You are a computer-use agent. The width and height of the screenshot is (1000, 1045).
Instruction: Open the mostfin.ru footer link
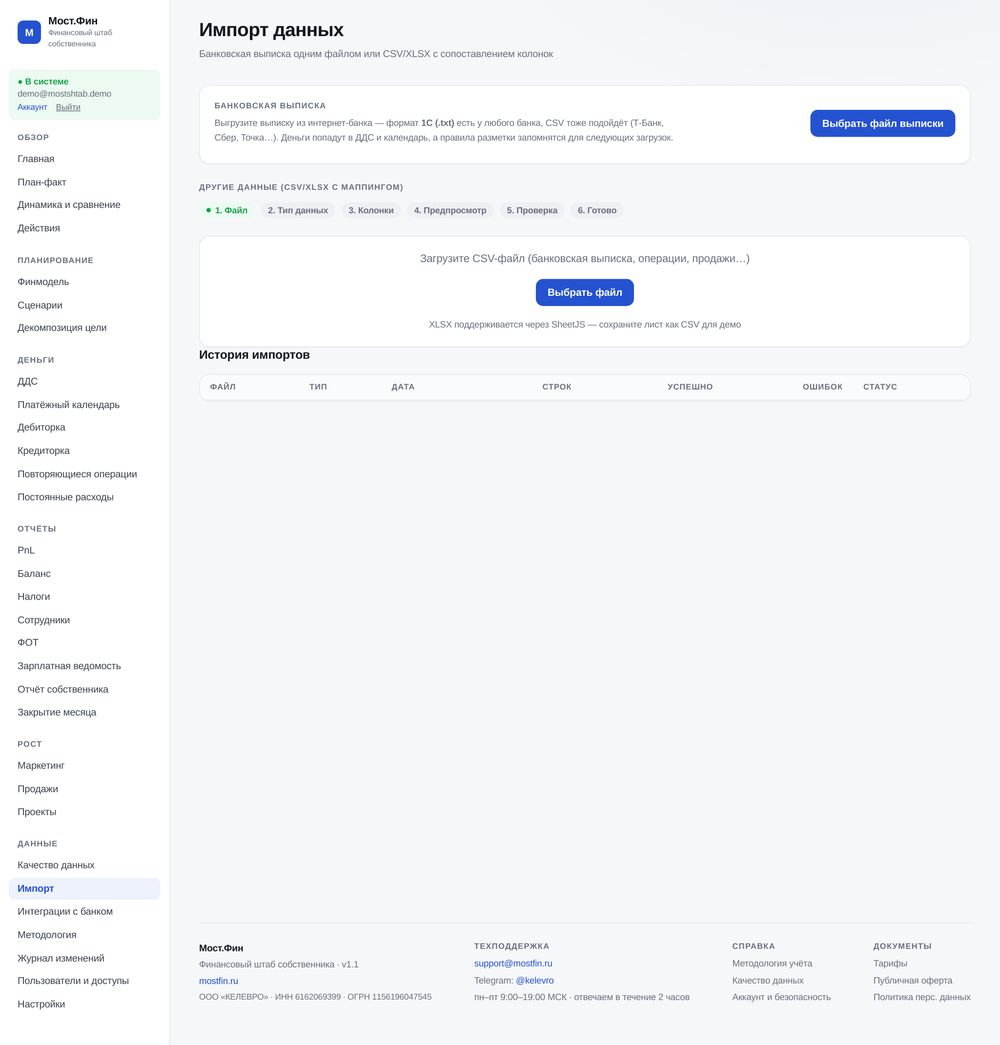coord(219,981)
